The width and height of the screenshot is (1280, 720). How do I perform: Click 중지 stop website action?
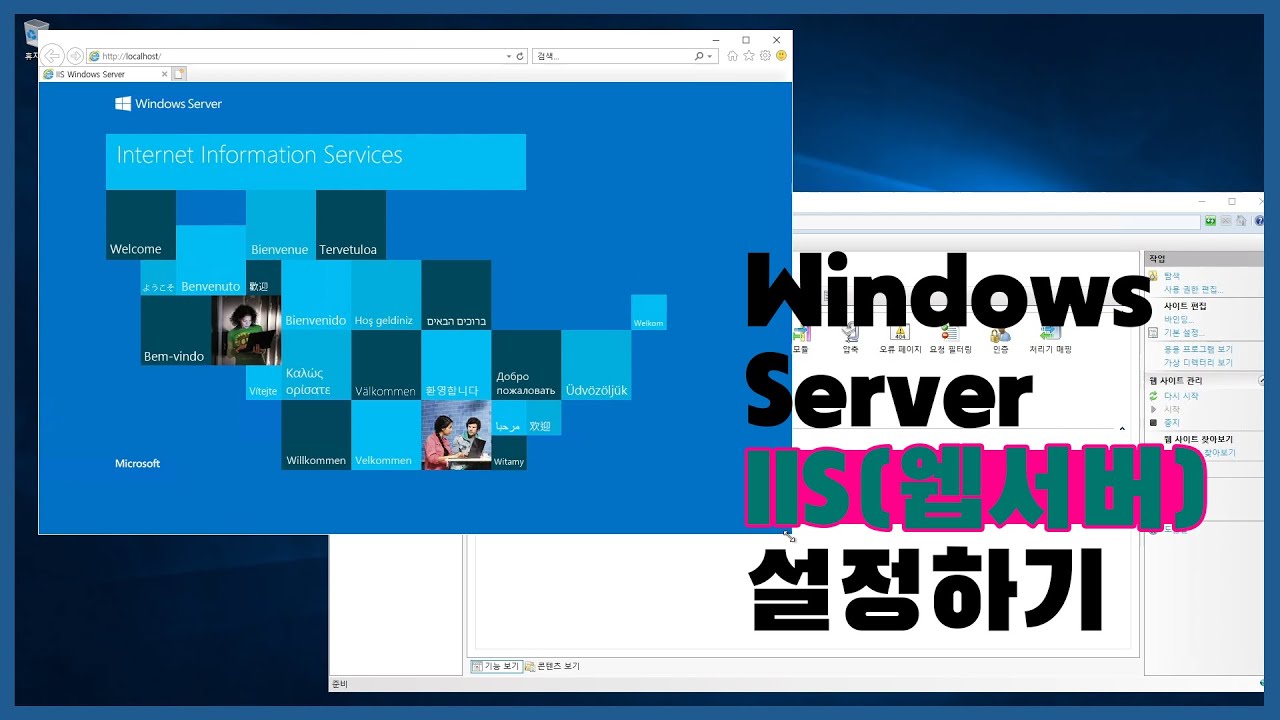pos(1172,423)
